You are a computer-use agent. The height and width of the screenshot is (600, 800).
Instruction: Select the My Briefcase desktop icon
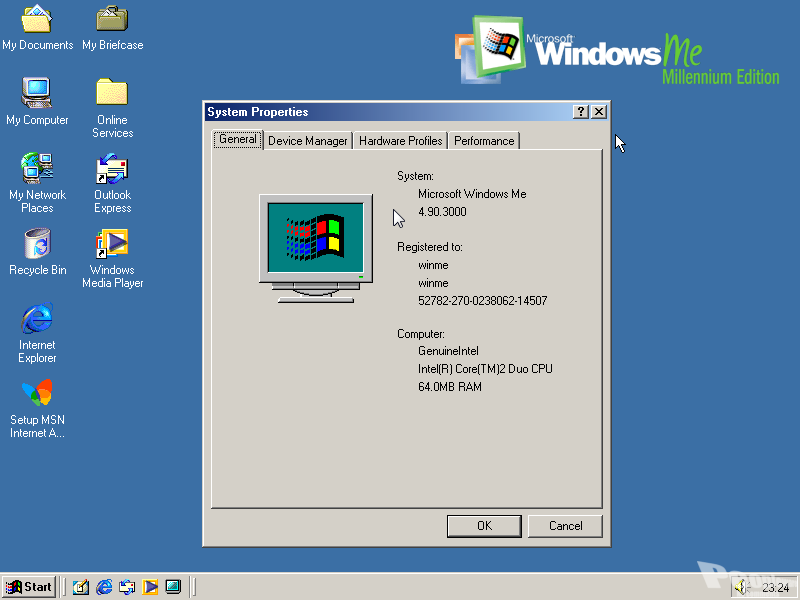112,19
